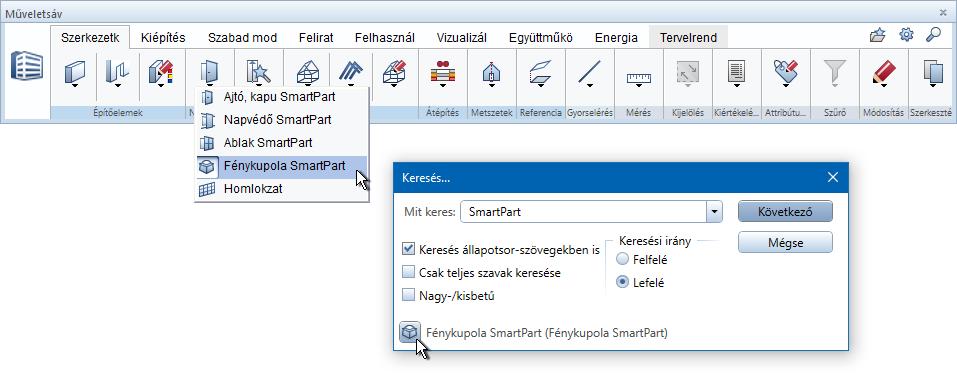This screenshot has height=374, width=957.
Task: Switch to the Szerkezetk tab
Action: 90,38
